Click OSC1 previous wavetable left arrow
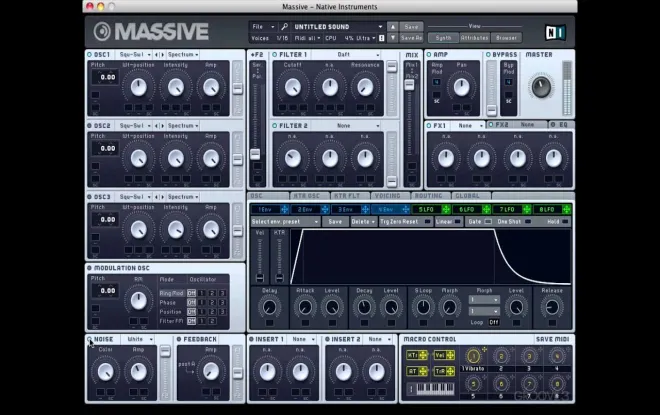Viewport: 660px width, 415px height. tap(157, 55)
